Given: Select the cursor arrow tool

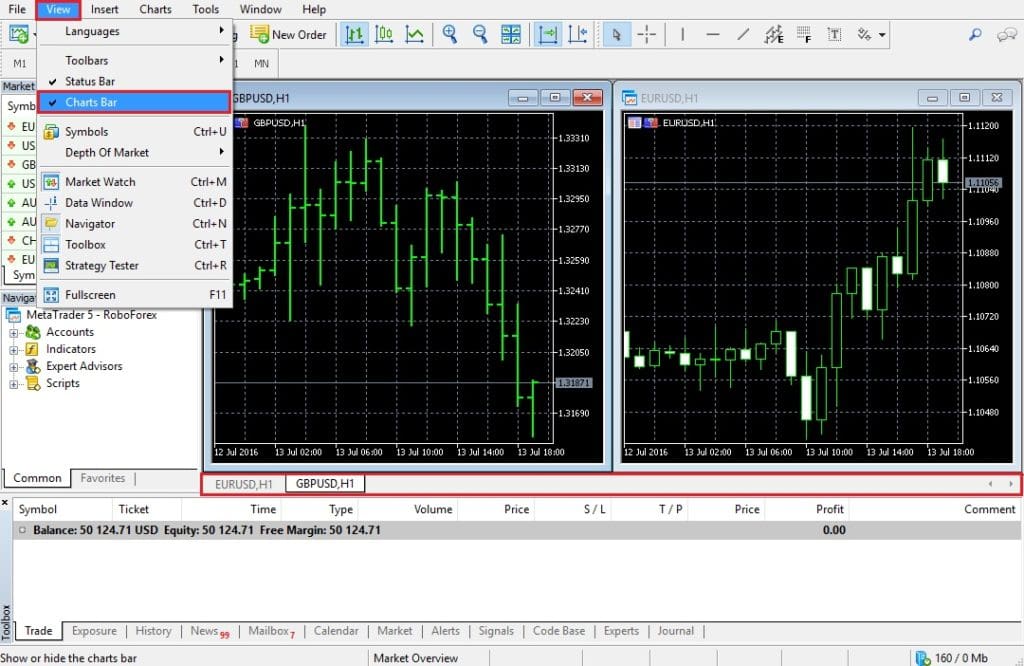Looking at the screenshot, I should point(616,35).
